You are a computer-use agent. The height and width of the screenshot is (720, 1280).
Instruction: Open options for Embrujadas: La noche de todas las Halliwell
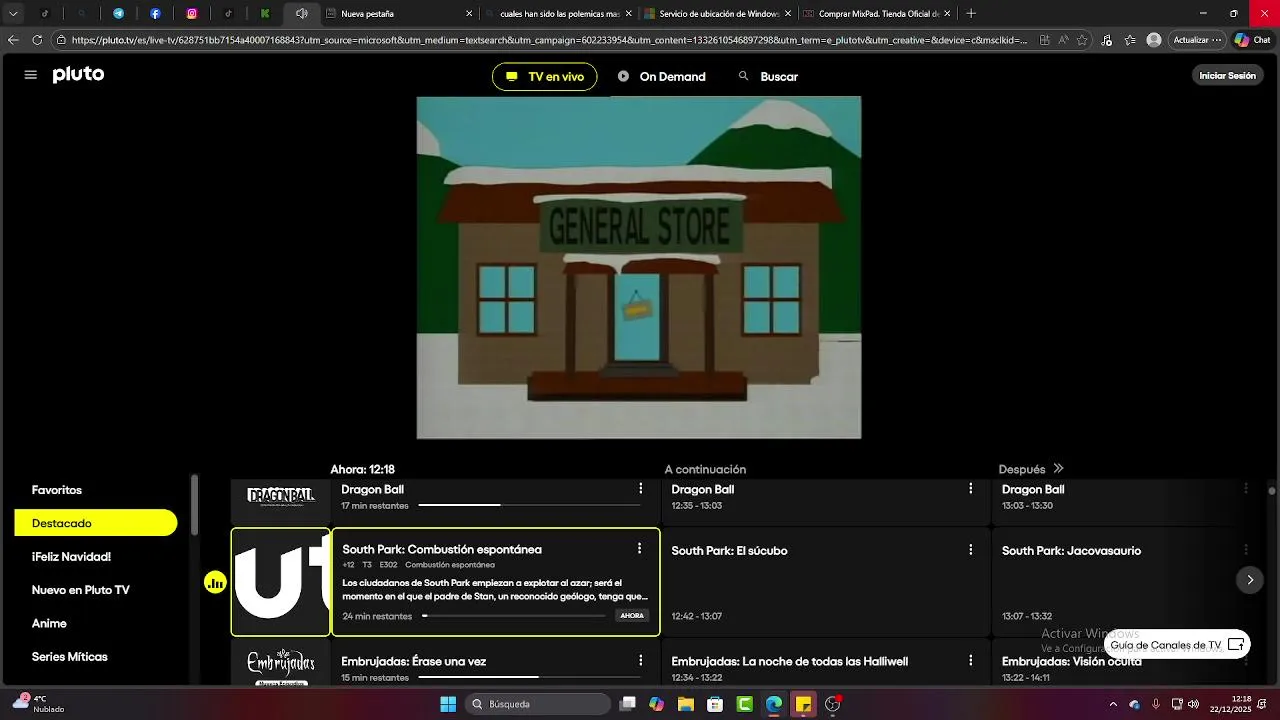(x=970, y=661)
